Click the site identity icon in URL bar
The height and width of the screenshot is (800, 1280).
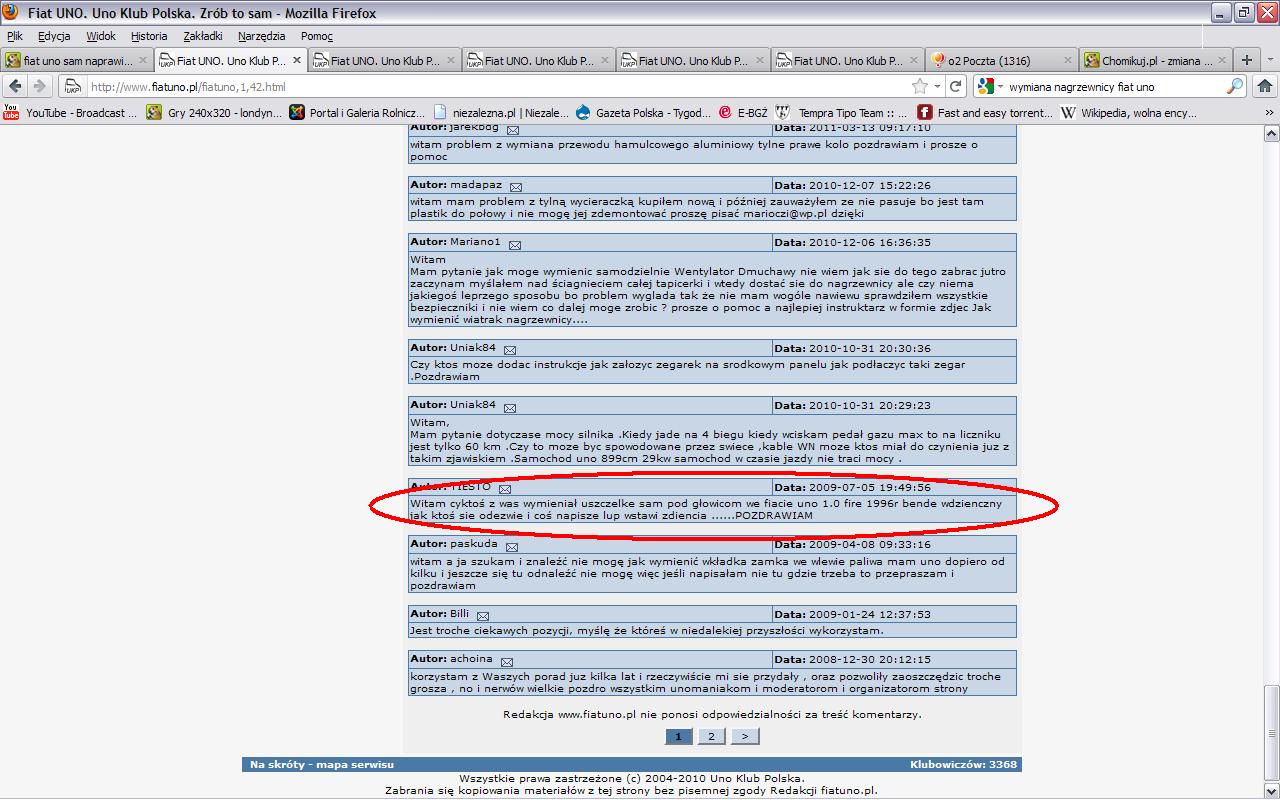pyautogui.click(x=75, y=87)
